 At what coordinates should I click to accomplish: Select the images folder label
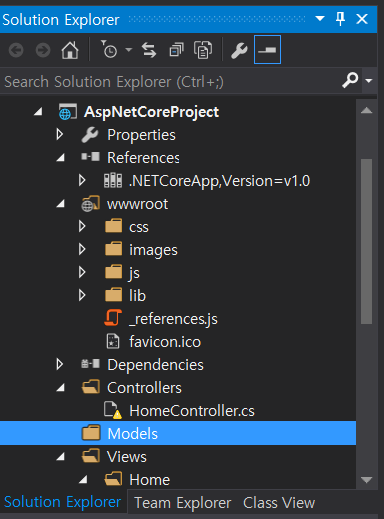[153, 251]
